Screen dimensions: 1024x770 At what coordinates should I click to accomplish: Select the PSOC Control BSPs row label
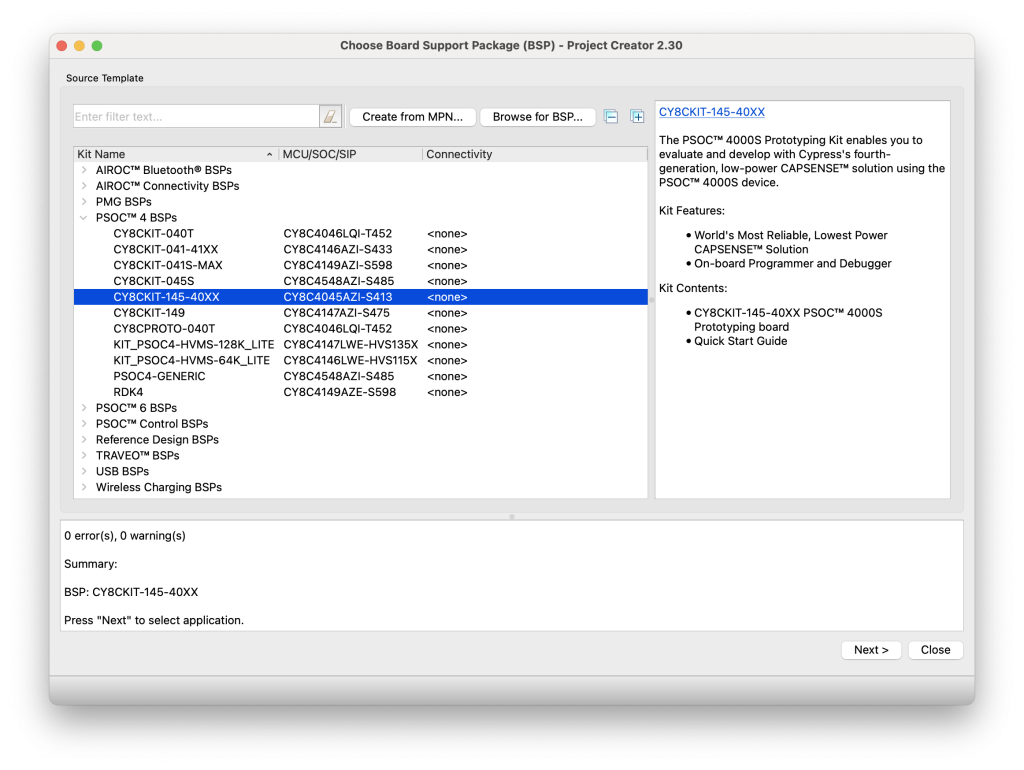click(x=152, y=424)
